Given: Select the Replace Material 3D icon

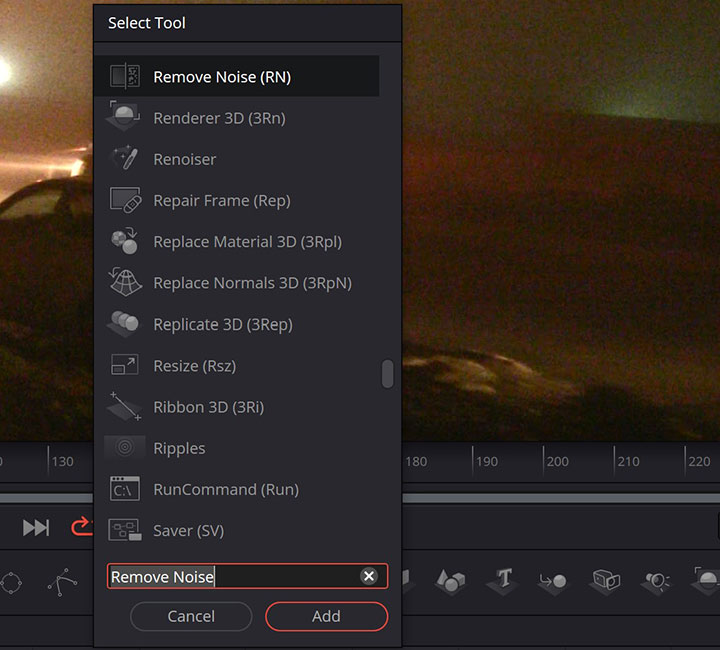Looking at the screenshot, I should pyautogui.click(x=124, y=241).
